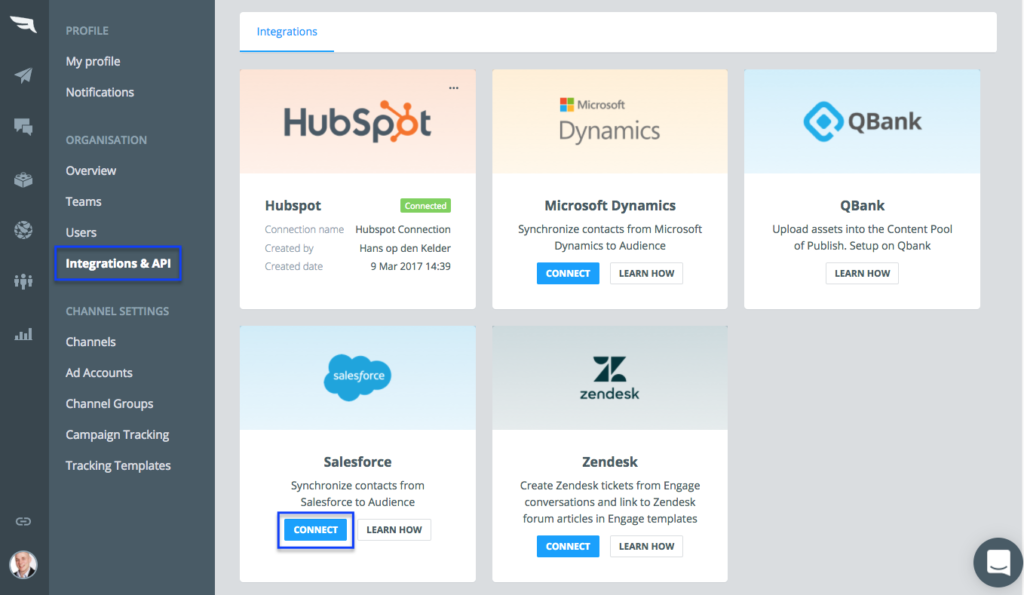Click the PROFILE section header
The image size is (1024, 595).
87,31
